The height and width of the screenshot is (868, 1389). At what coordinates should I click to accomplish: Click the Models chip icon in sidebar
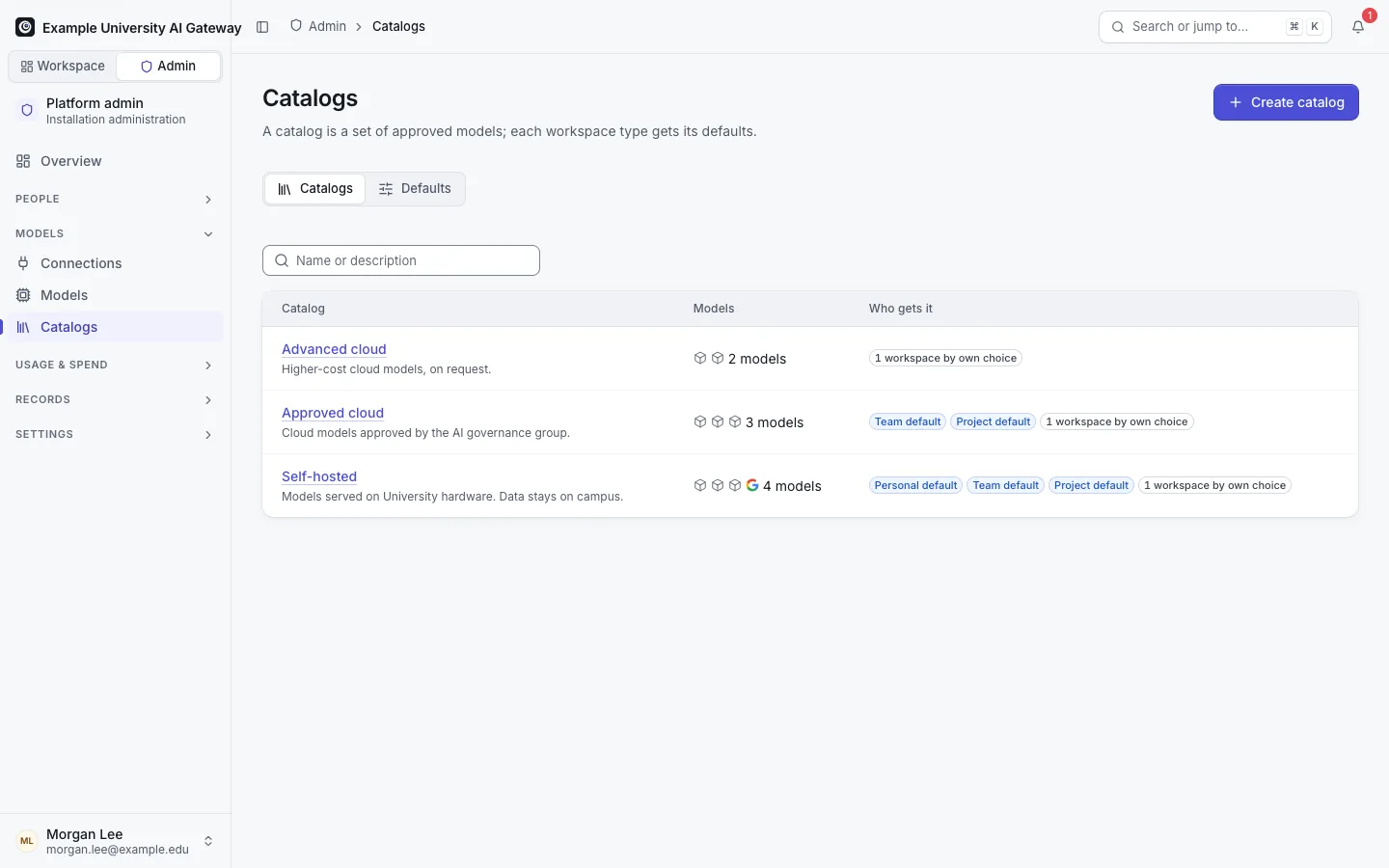23,295
